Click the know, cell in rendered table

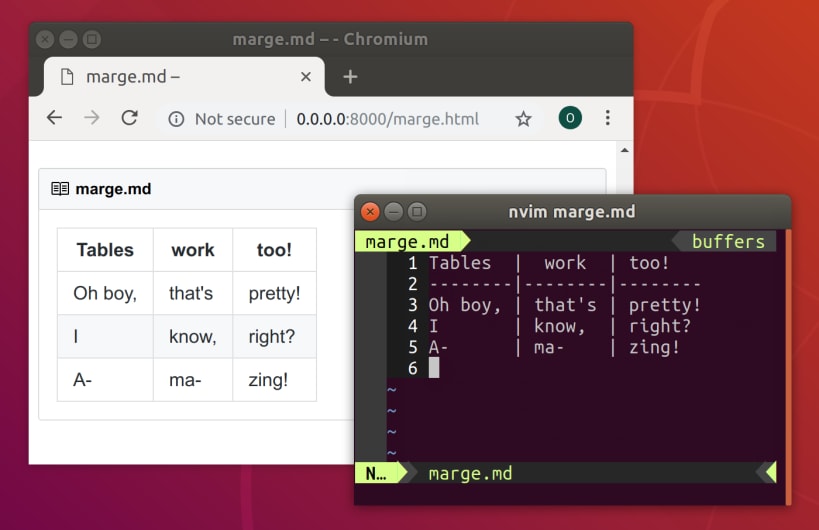(x=193, y=336)
